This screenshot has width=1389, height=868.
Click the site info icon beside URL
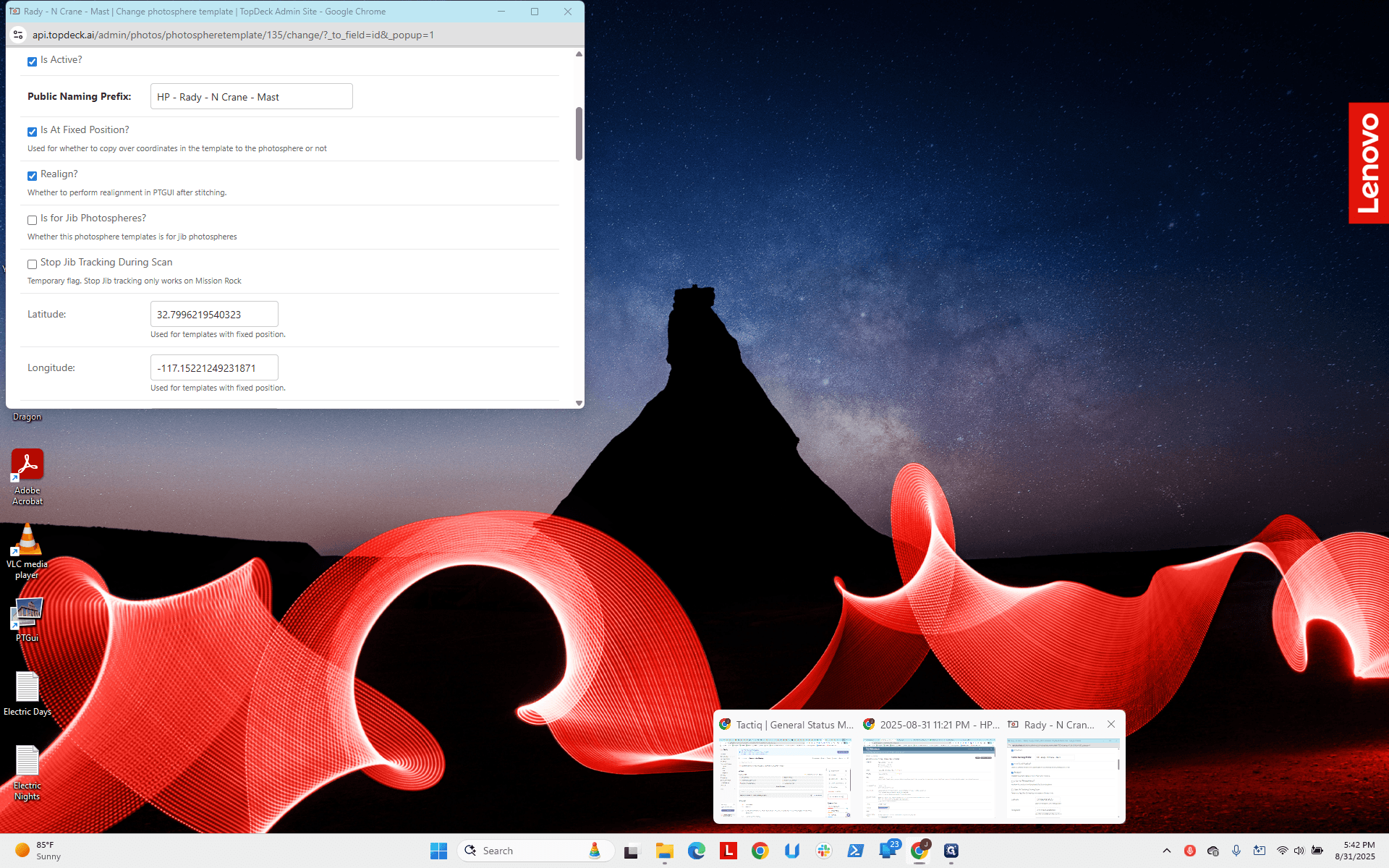(x=19, y=35)
